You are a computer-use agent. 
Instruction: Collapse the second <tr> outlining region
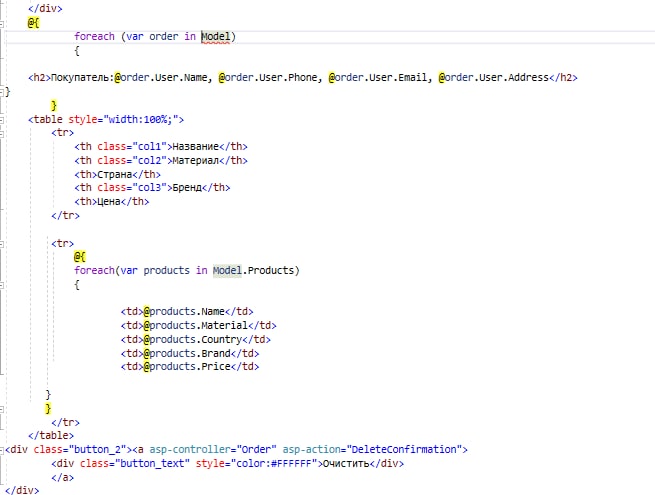click(2, 244)
